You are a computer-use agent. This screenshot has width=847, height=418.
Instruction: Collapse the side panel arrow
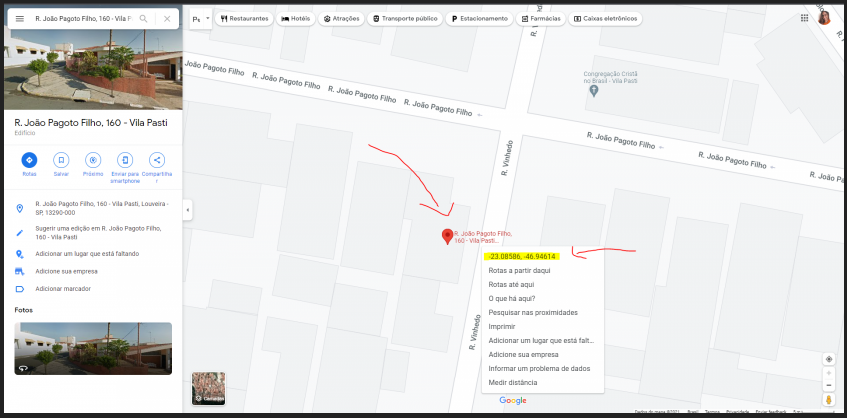point(188,210)
